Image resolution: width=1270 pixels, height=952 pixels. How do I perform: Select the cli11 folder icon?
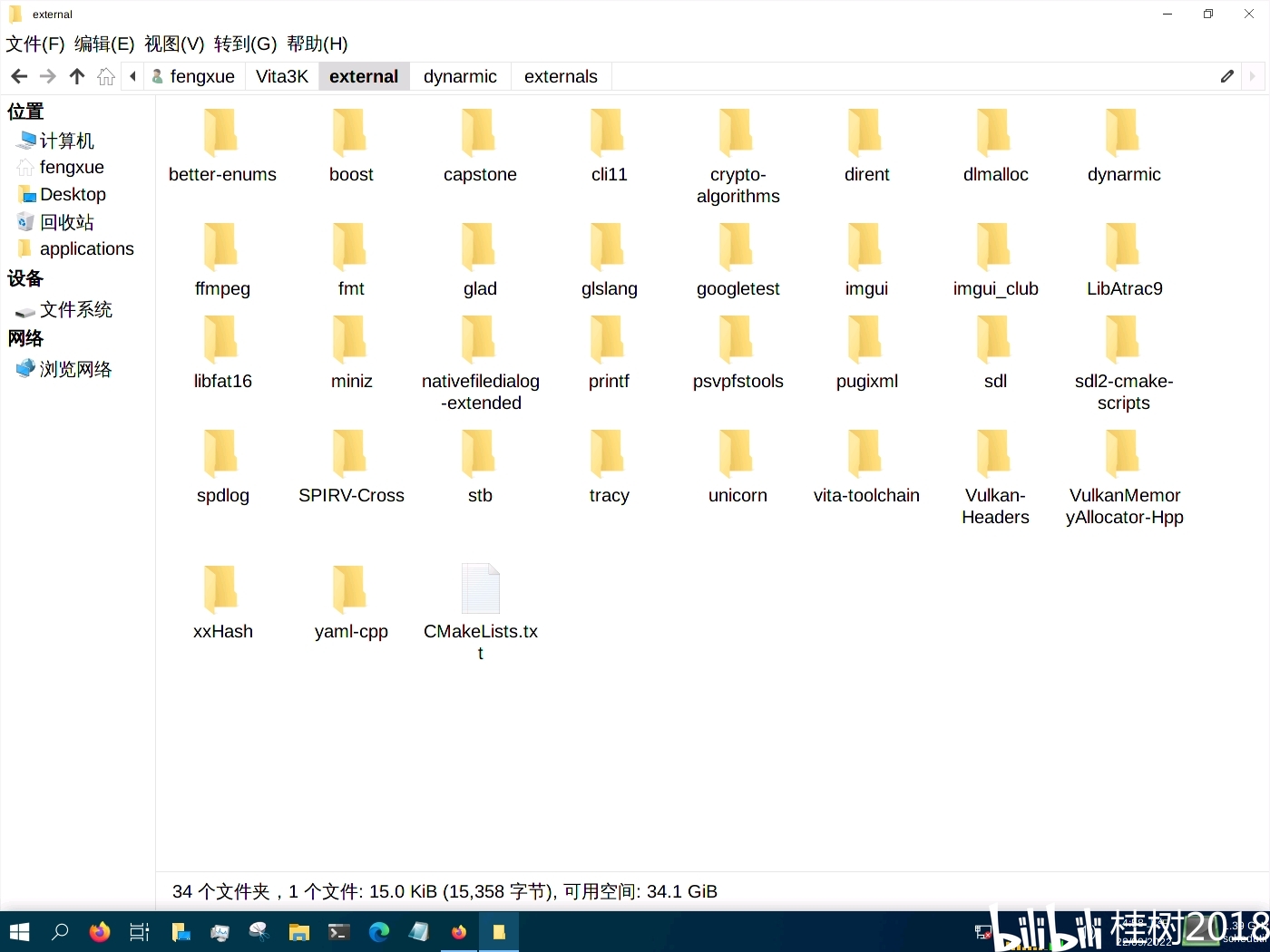608,132
